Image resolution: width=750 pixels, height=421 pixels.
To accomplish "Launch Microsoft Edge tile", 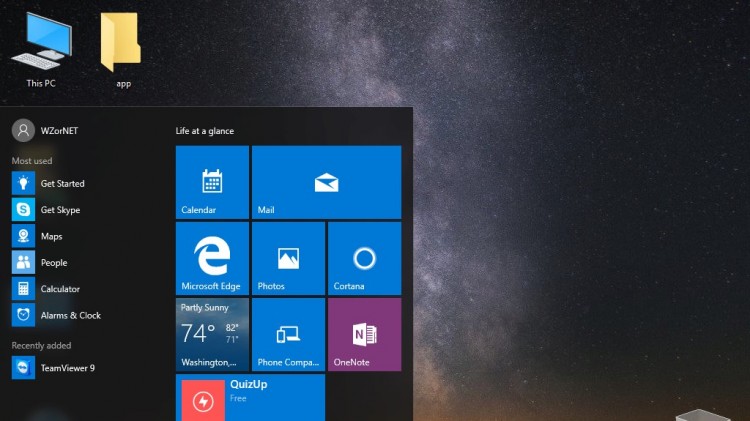I will tap(212, 258).
